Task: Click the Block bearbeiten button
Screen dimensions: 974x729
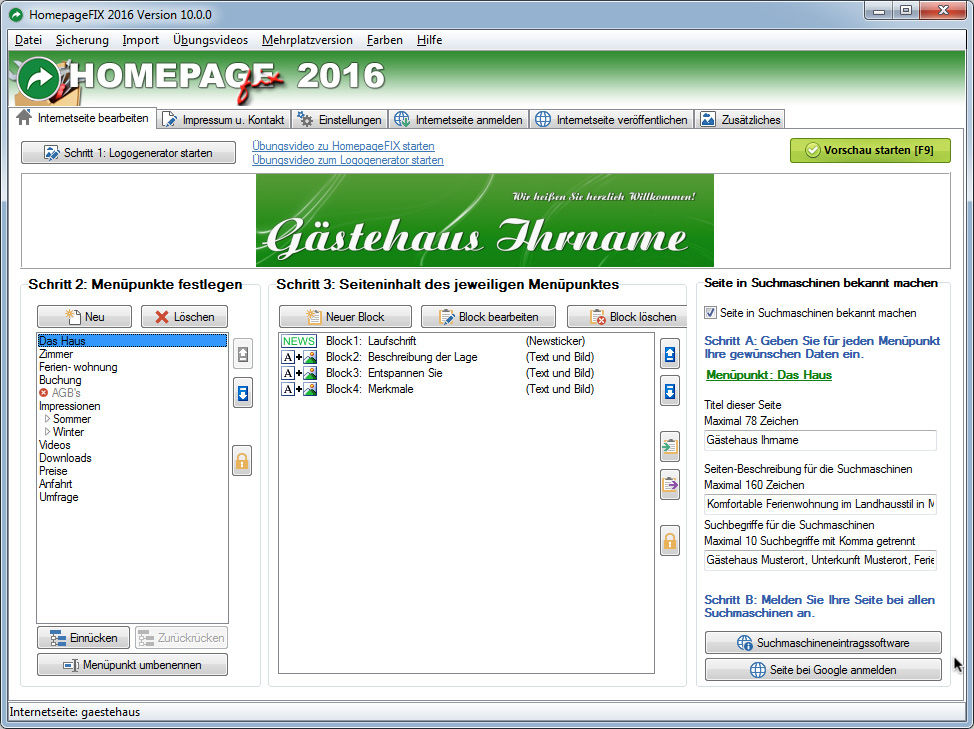Action: (x=488, y=317)
